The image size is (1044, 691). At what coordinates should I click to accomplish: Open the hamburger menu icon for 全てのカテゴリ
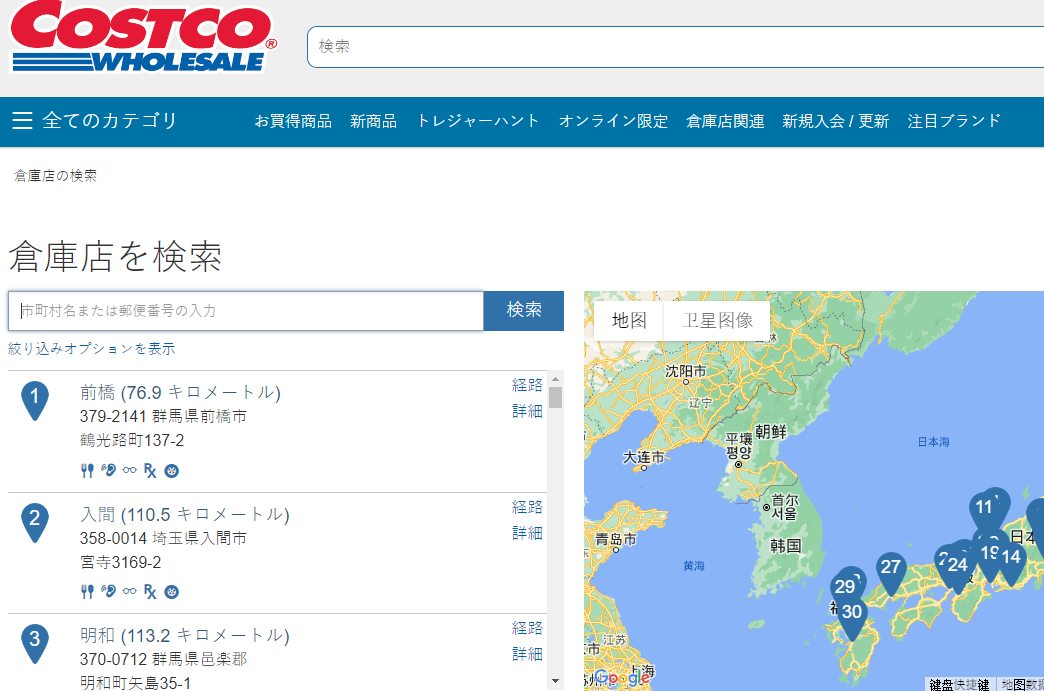coord(22,121)
